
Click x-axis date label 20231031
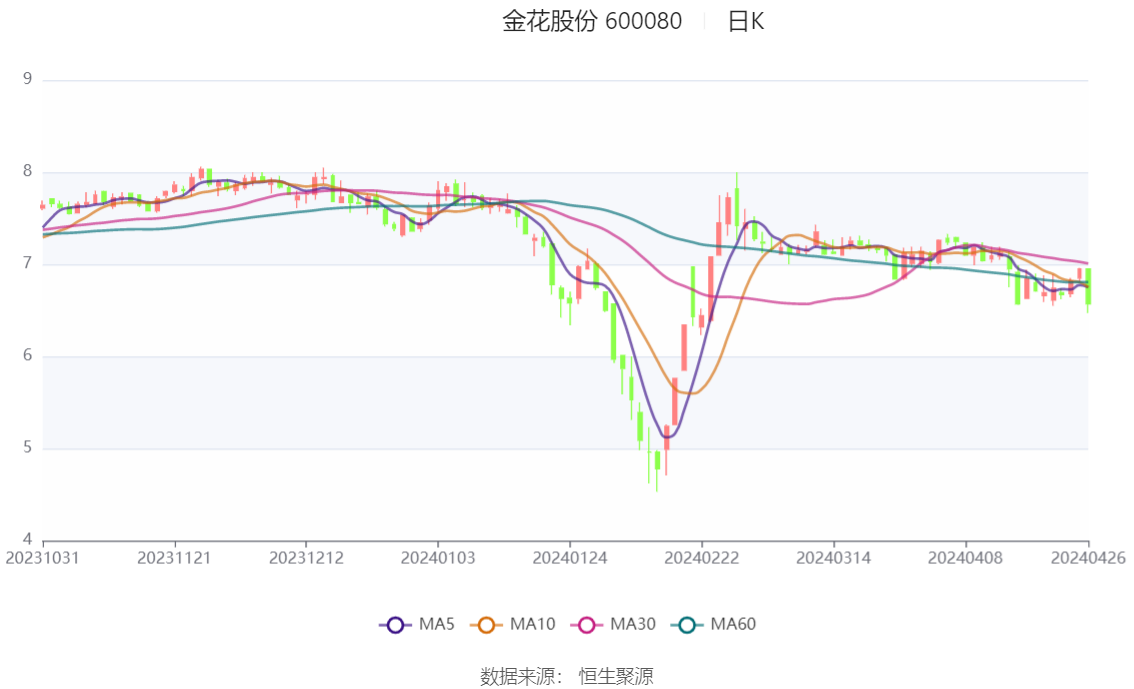click(42, 558)
